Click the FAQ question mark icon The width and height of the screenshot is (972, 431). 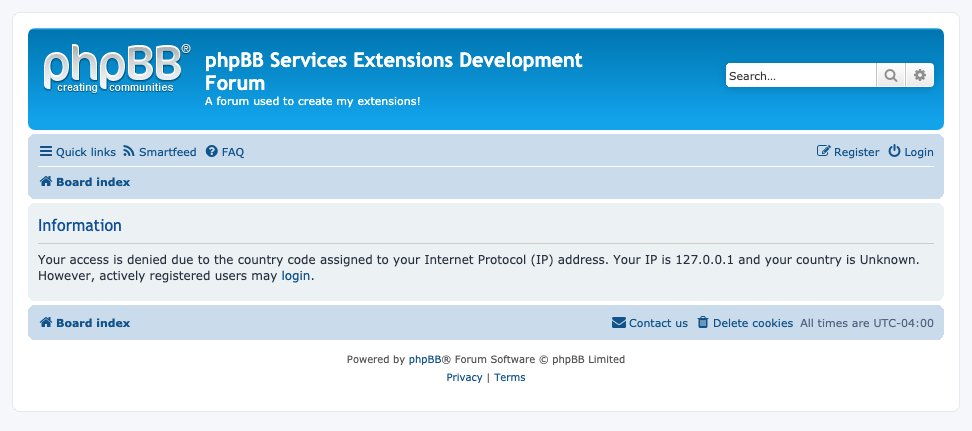212,151
